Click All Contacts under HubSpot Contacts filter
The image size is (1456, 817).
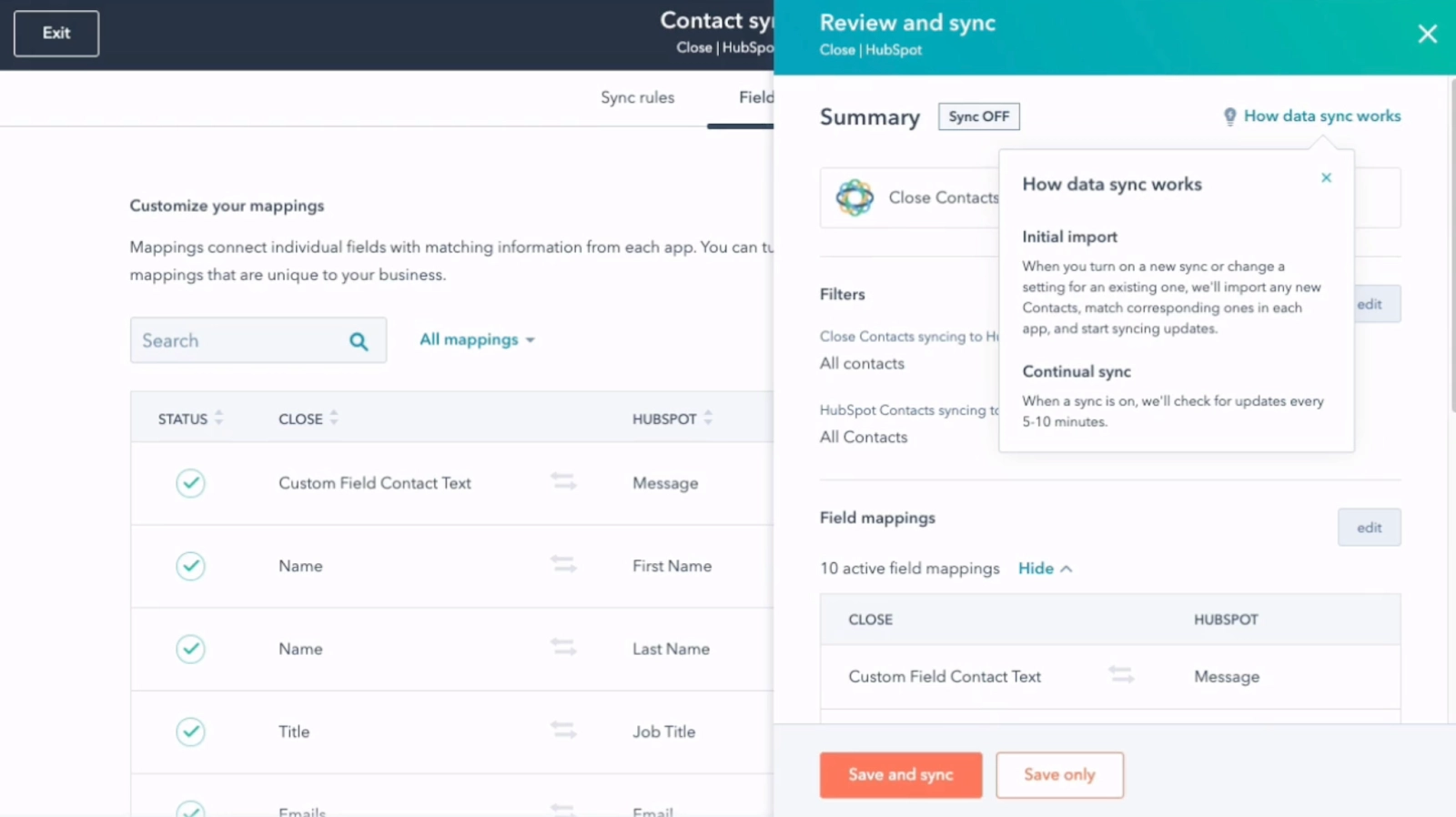(864, 437)
